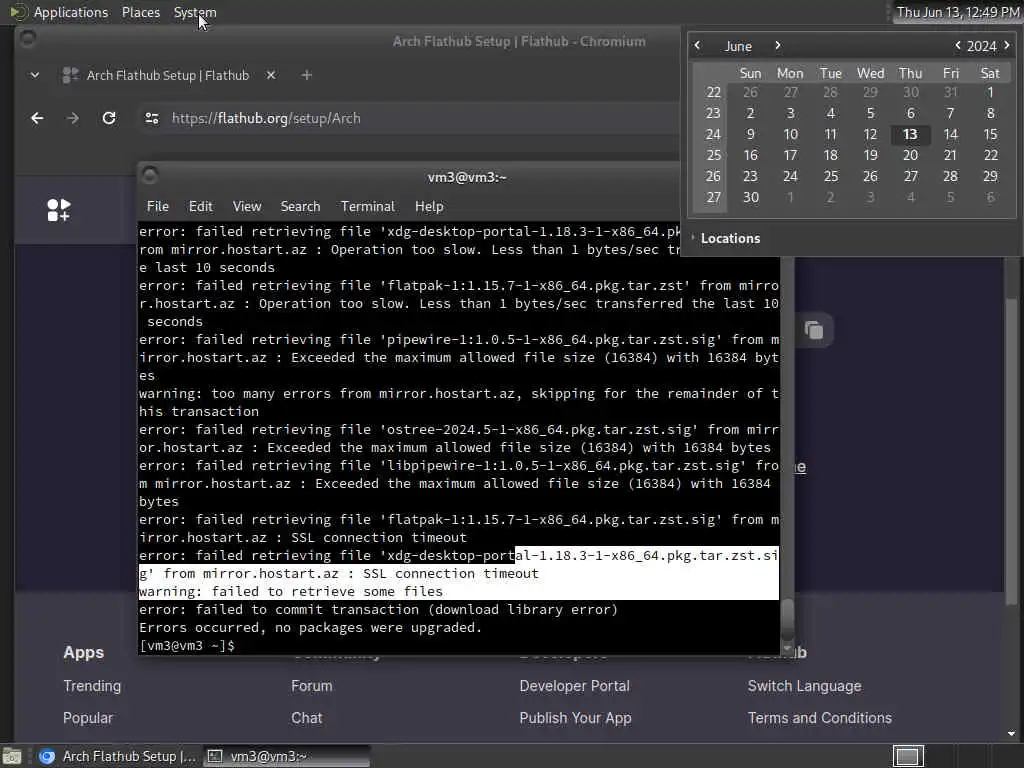1024x768 pixels.
Task: Click the workspace switcher in bottom panel
Action: coord(908,756)
